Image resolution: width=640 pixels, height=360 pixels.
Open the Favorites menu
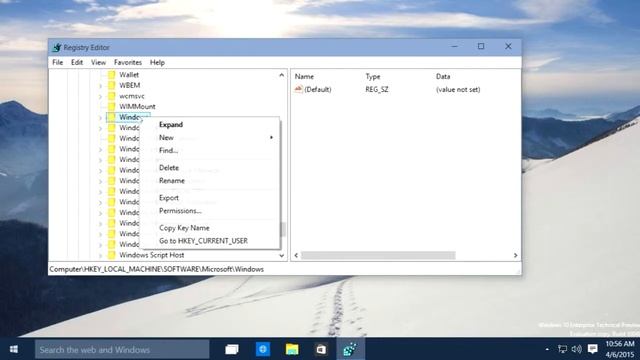[x=128, y=62]
